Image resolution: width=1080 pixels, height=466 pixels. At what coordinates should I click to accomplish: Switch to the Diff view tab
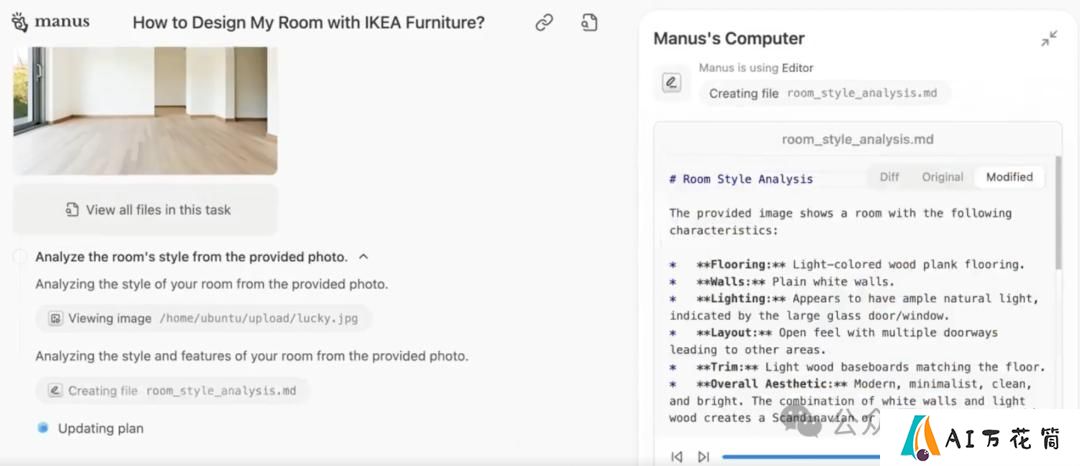[x=889, y=177]
